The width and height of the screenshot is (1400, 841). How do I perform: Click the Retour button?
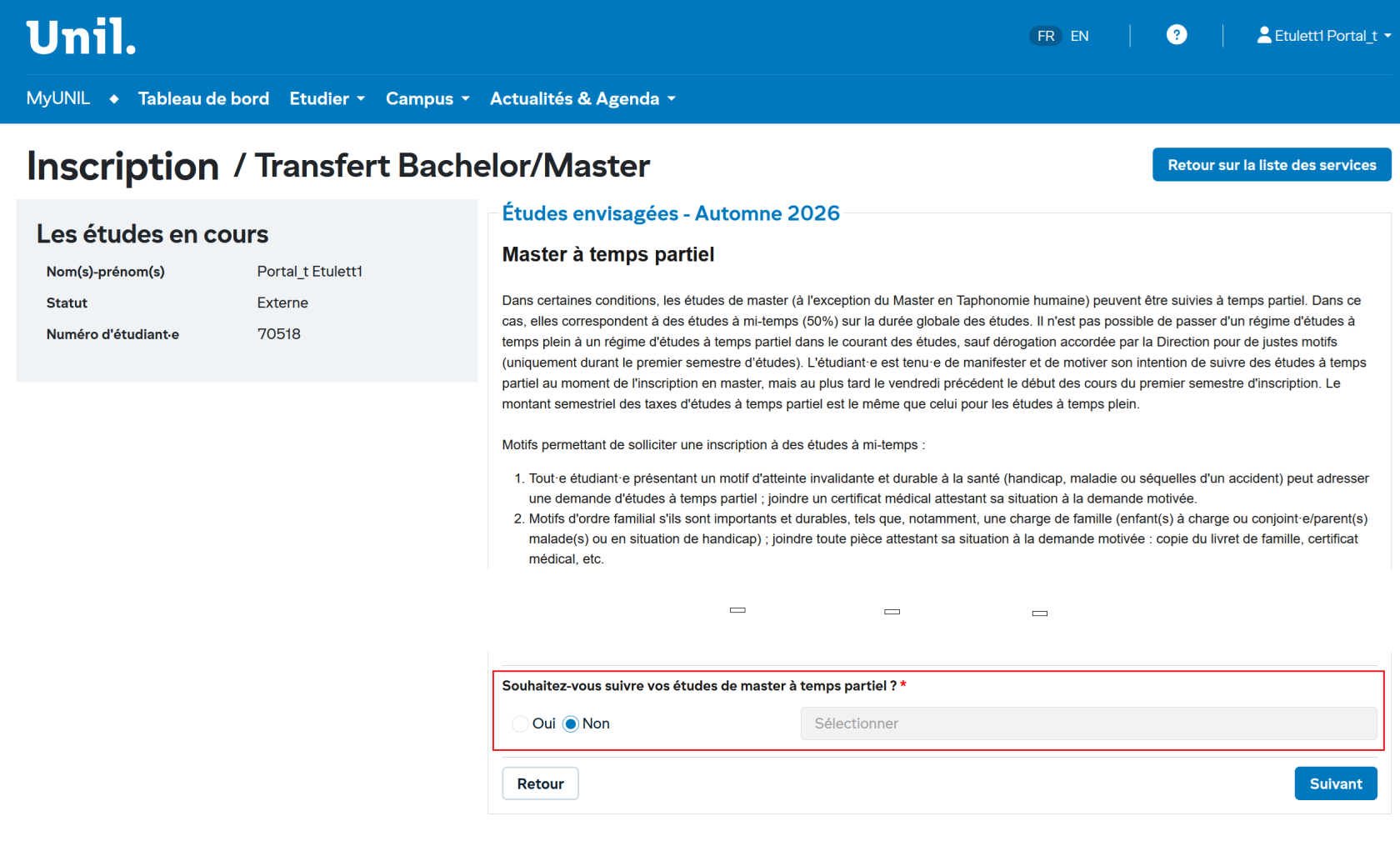540,783
